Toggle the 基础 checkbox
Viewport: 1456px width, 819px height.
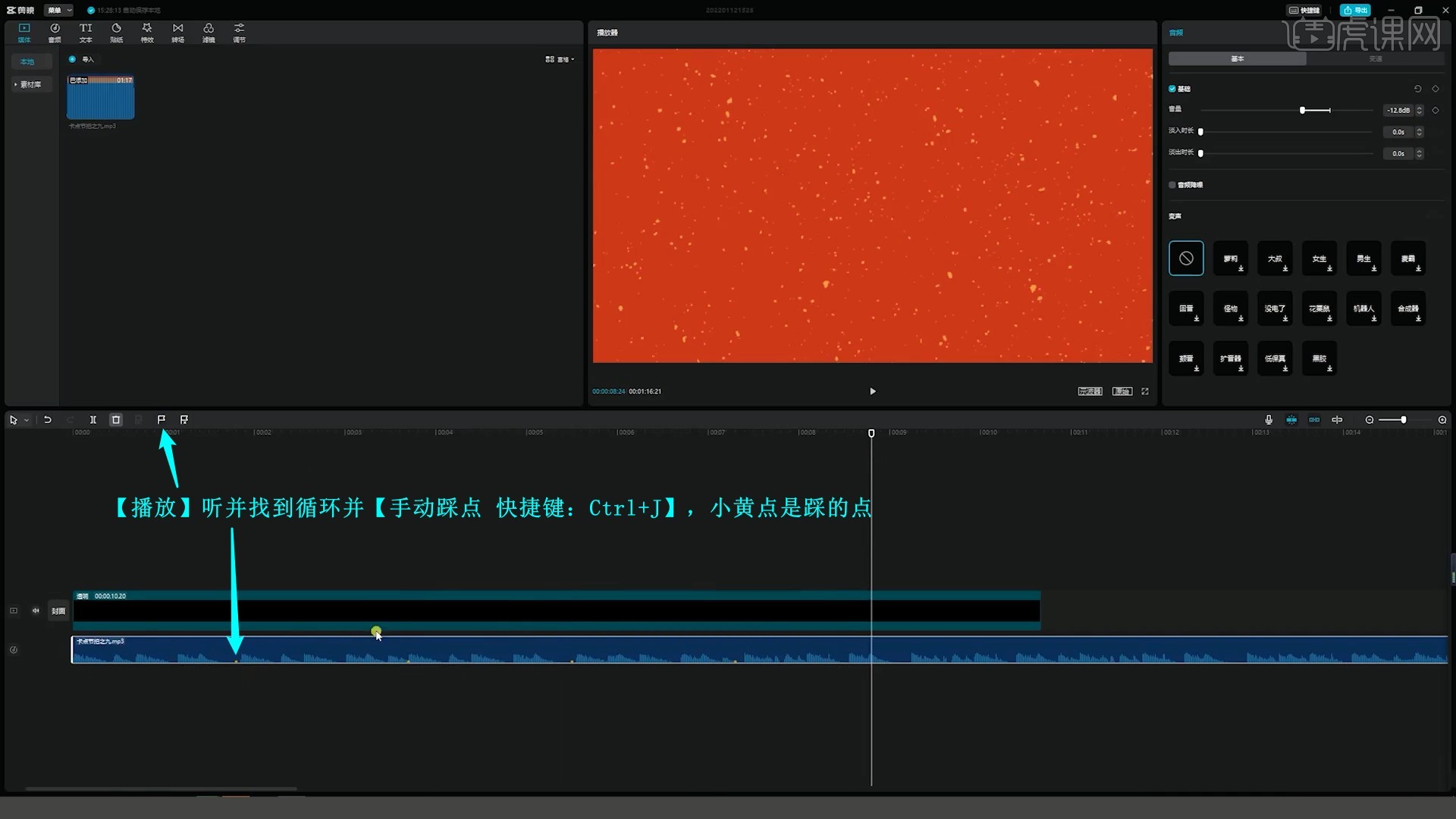[1172, 89]
